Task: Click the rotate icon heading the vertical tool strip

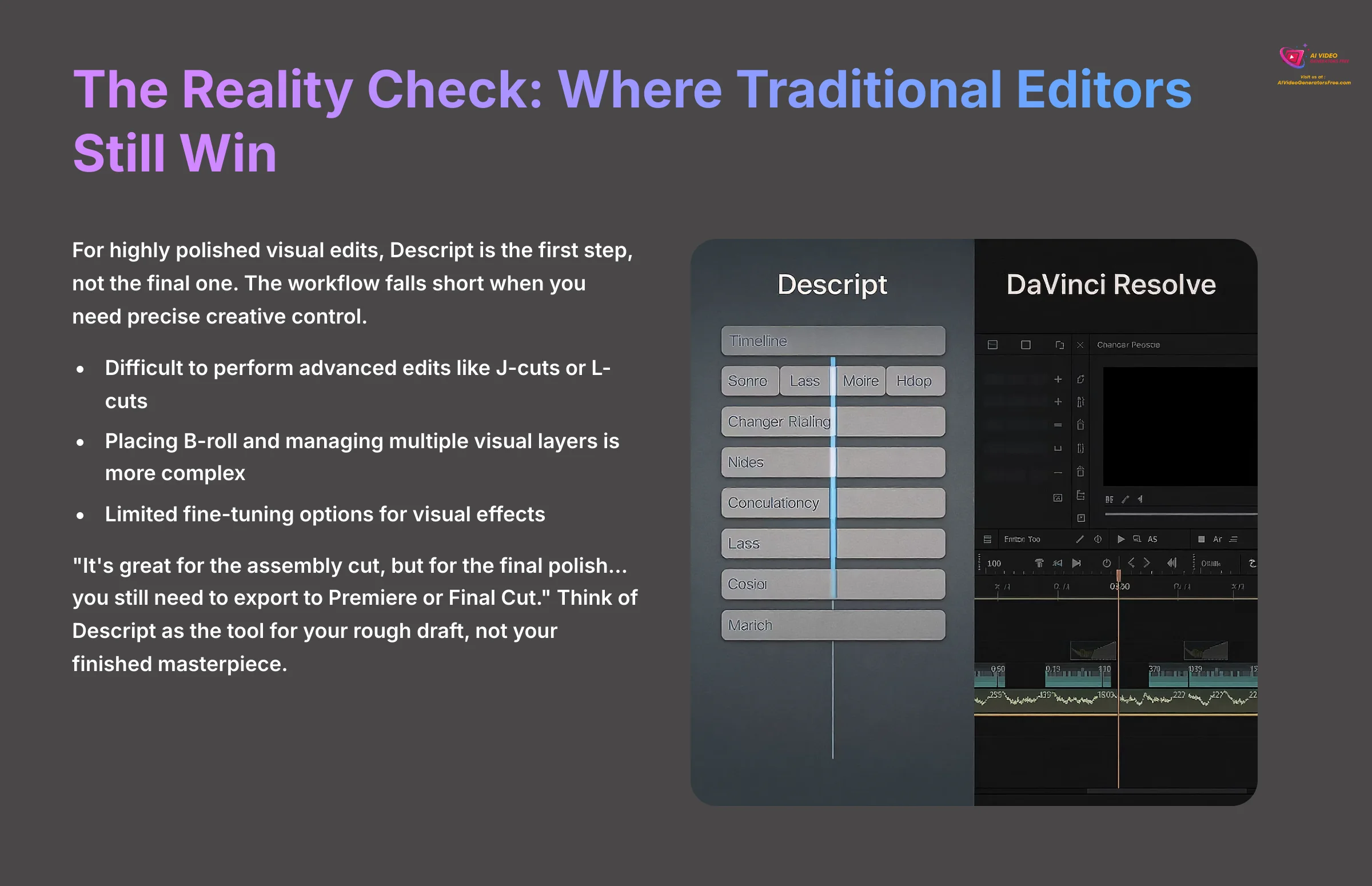Action: (x=1080, y=379)
